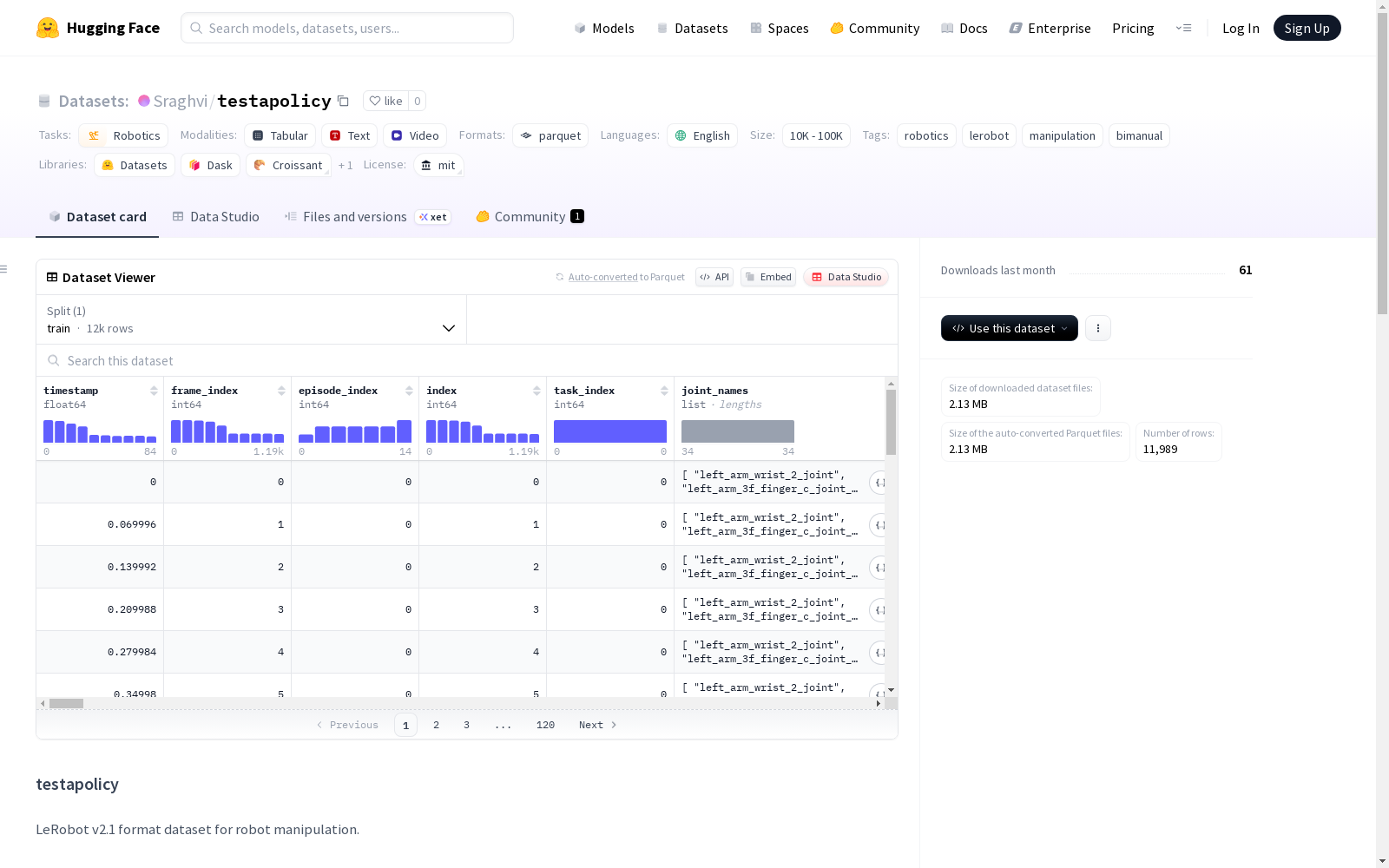Click the Embed icon button
Screen dimensions: 1389x868
click(768, 277)
